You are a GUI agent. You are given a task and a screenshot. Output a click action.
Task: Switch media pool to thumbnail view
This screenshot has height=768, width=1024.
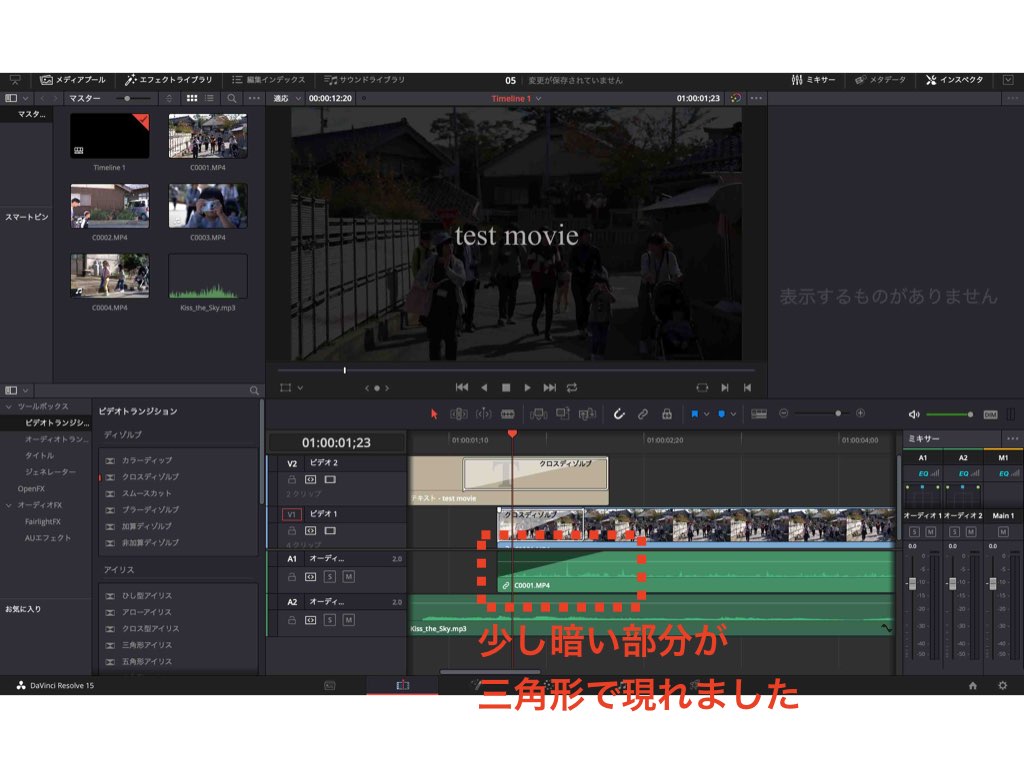click(192, 99)
